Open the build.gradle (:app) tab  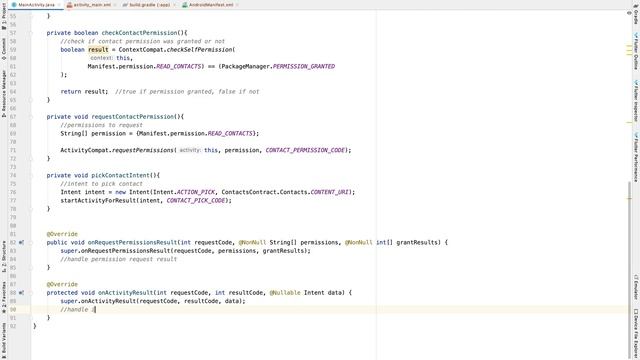coord(149,5)
